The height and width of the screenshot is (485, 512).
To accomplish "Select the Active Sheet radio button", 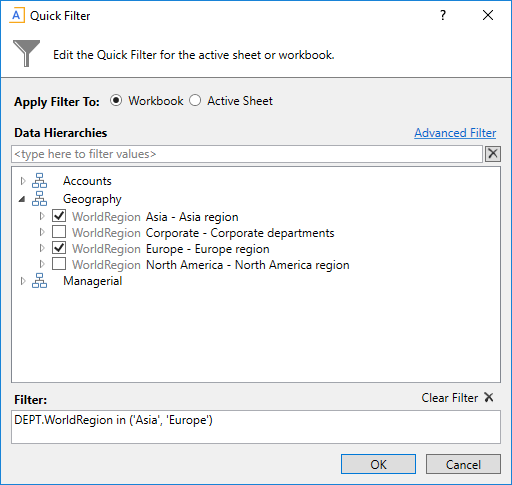I will [x=195, y=100].
